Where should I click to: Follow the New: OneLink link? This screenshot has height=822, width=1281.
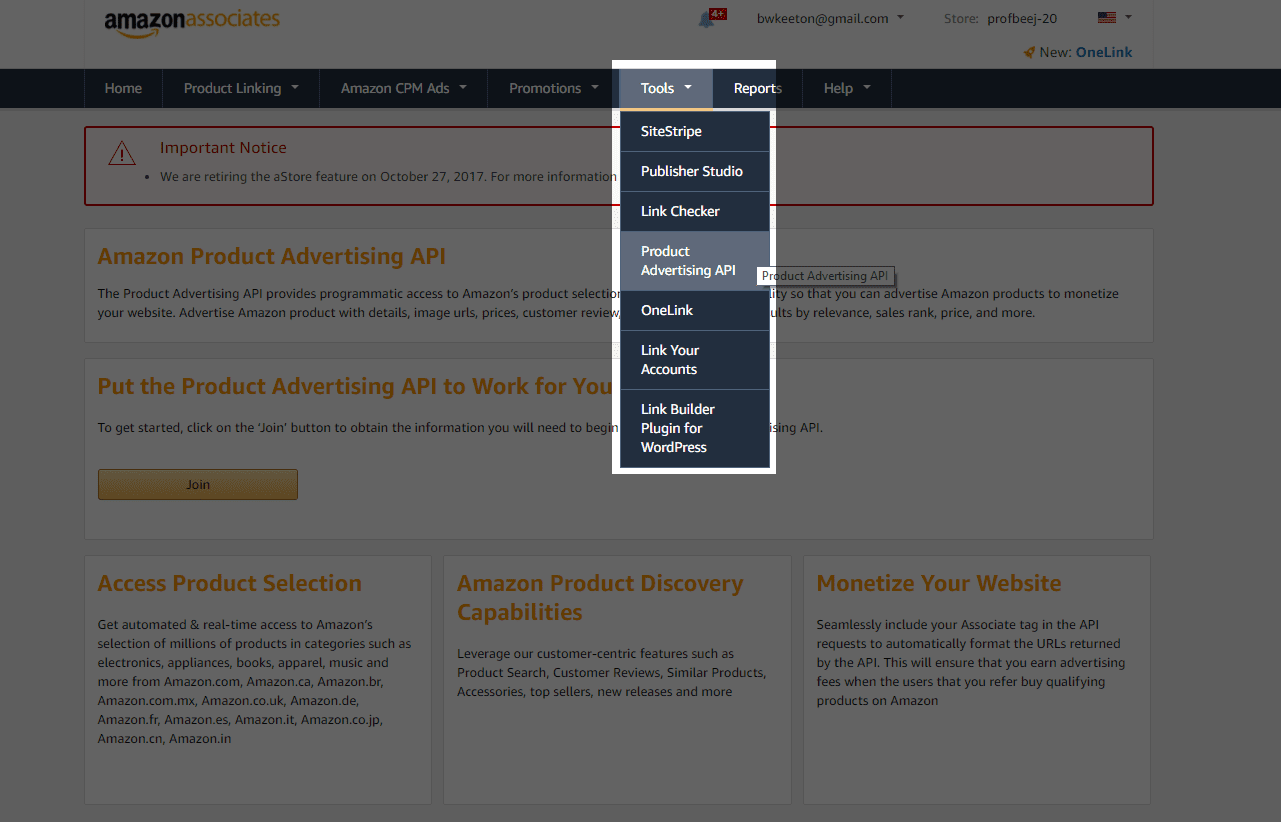click(1104, 51)
